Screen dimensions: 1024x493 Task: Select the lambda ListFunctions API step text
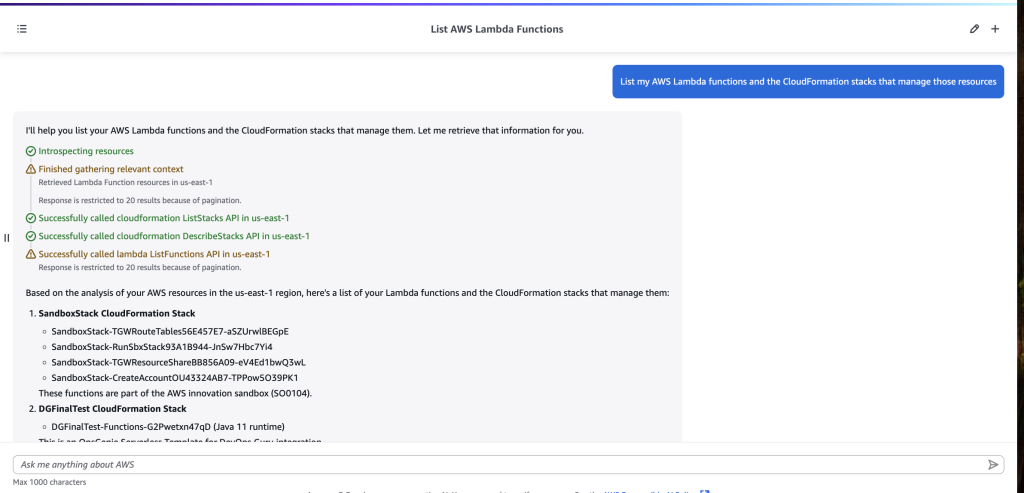pyautogui.click(x=154, y=254)
